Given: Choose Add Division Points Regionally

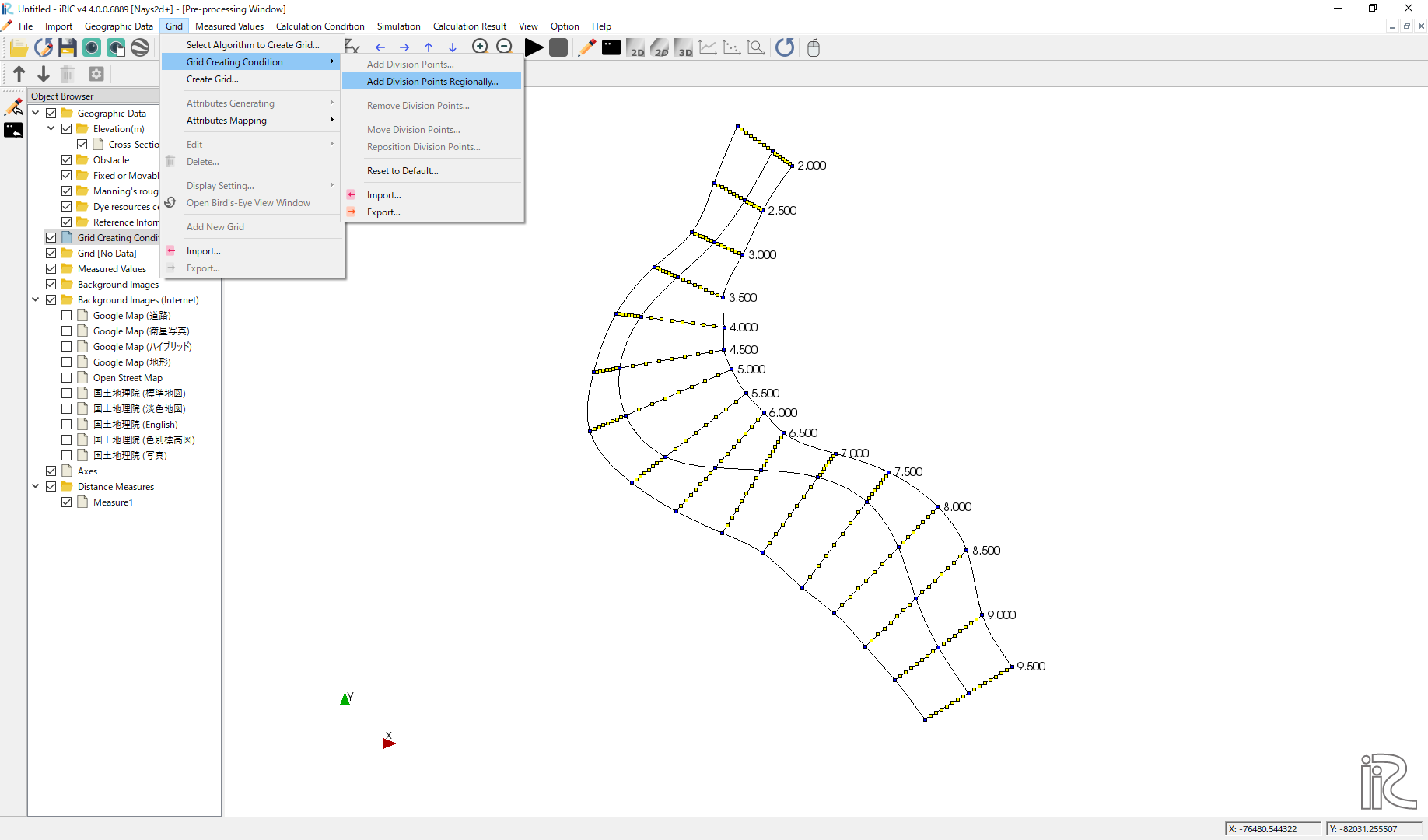Looking at the screenshot, I should point(432,82).
